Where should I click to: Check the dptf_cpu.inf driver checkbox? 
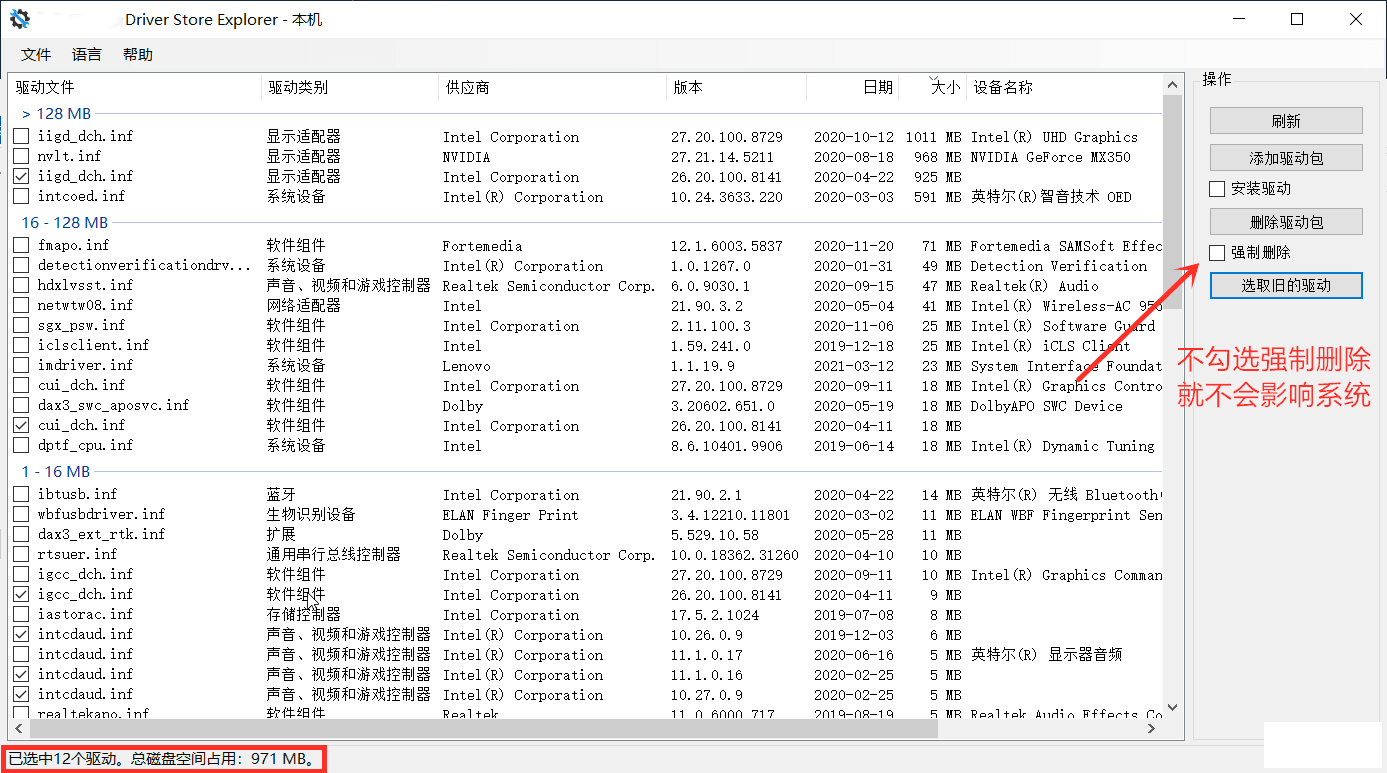point(21,446)
